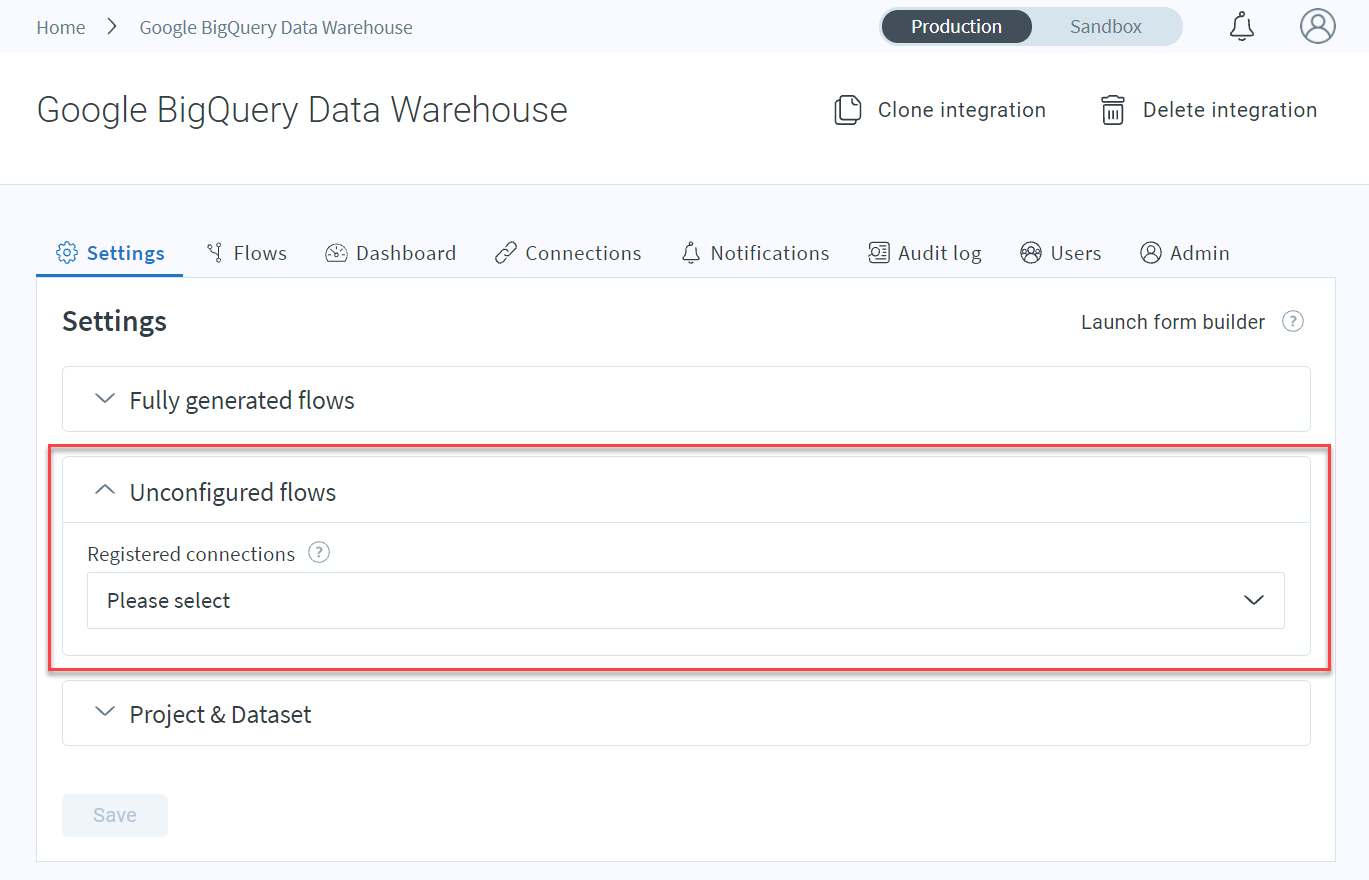The width and height of the screenshot is (1369, 880).
Task: Switch environment to Production
Action: [x=956, y=27]
